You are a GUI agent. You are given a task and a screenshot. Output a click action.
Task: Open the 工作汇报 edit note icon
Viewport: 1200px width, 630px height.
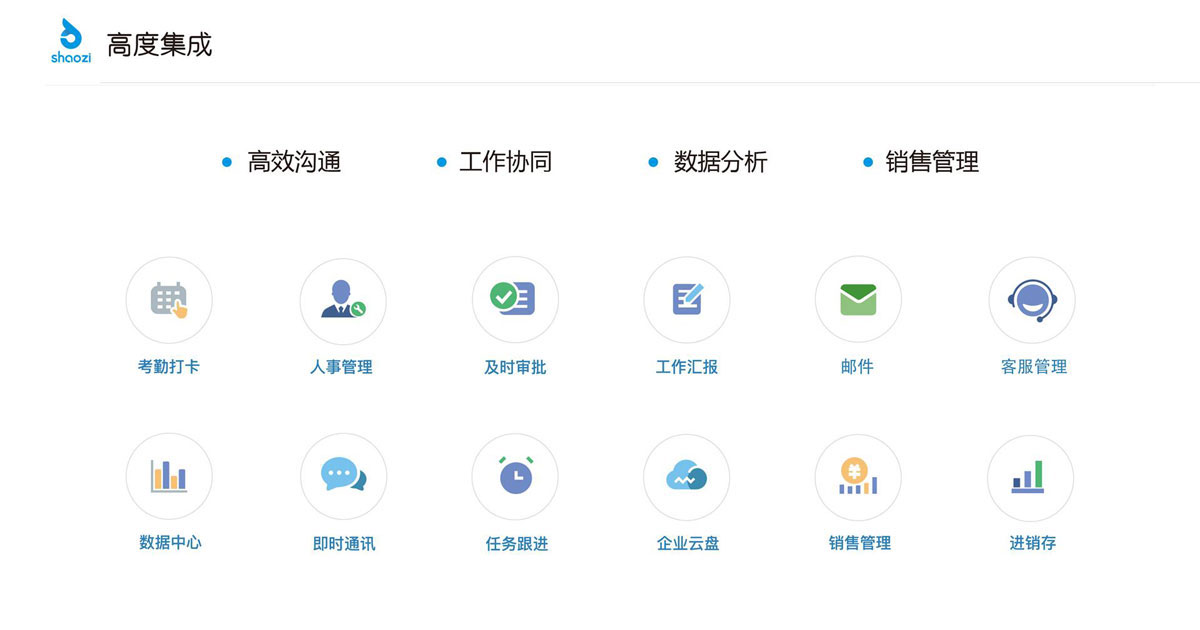click(x=687, y=300)
